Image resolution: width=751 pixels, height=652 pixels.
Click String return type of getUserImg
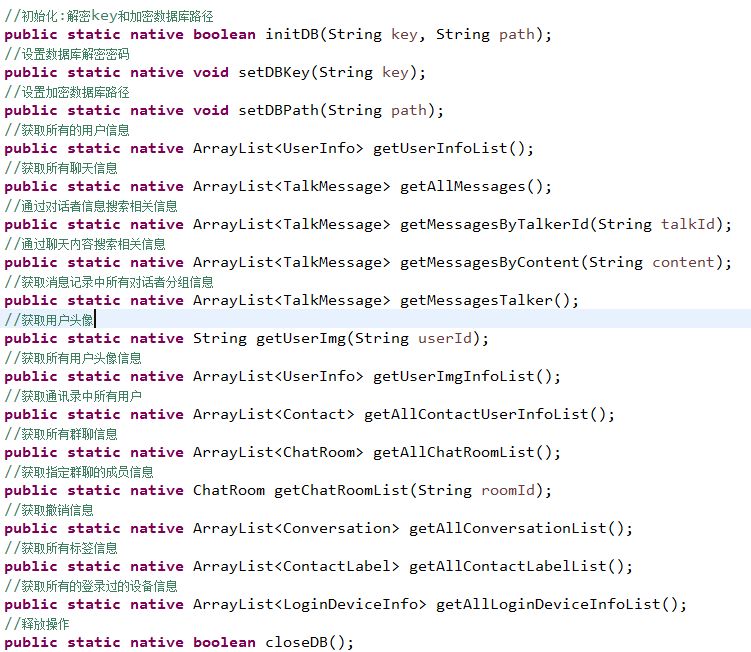point(220,339)
